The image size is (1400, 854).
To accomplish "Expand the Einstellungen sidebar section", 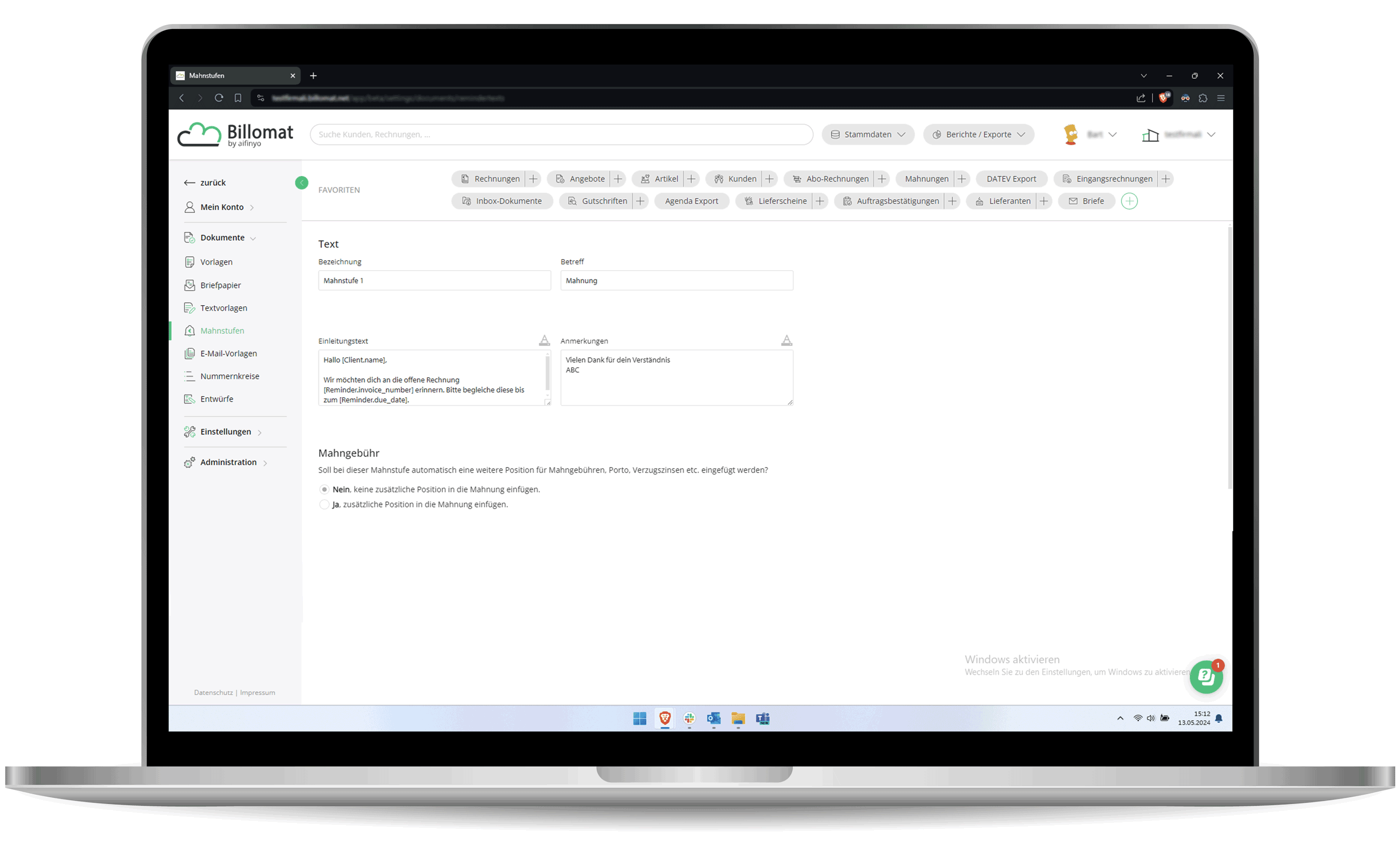I will [x=225, y=432].
